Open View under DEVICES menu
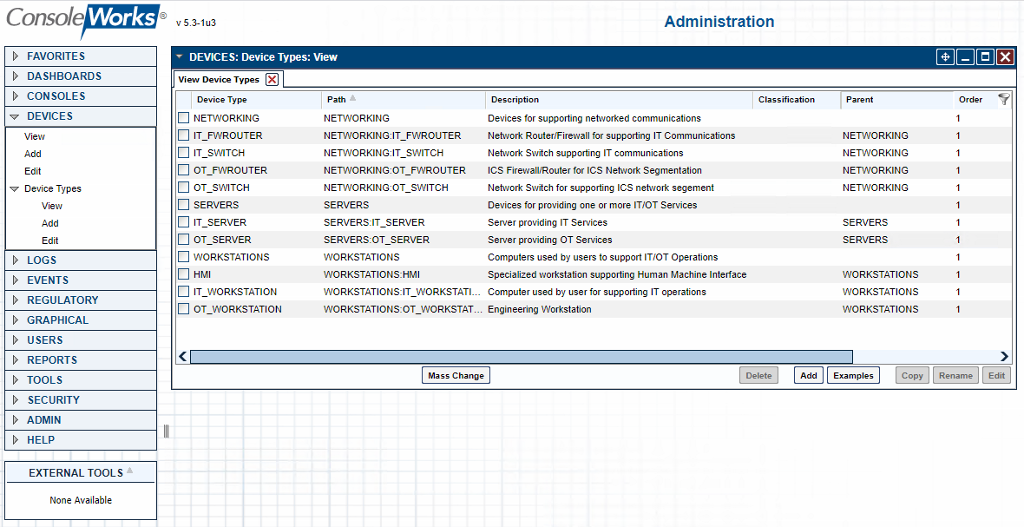This screenshot has height=527, width=1024. [35, 136]
